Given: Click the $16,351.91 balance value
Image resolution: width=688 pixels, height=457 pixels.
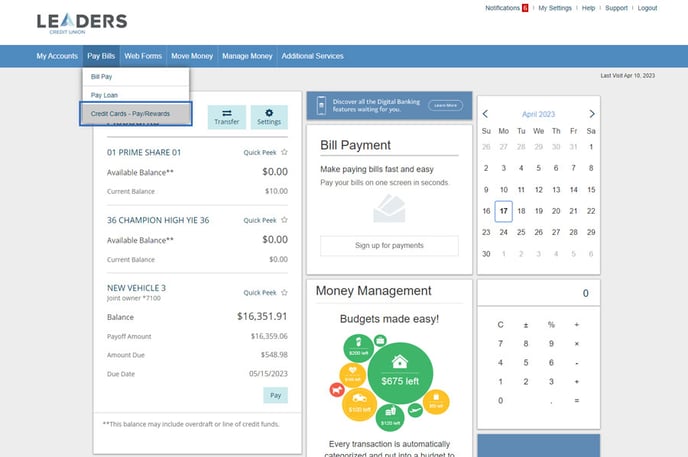Looking at the screenshot, I should 262,316.
